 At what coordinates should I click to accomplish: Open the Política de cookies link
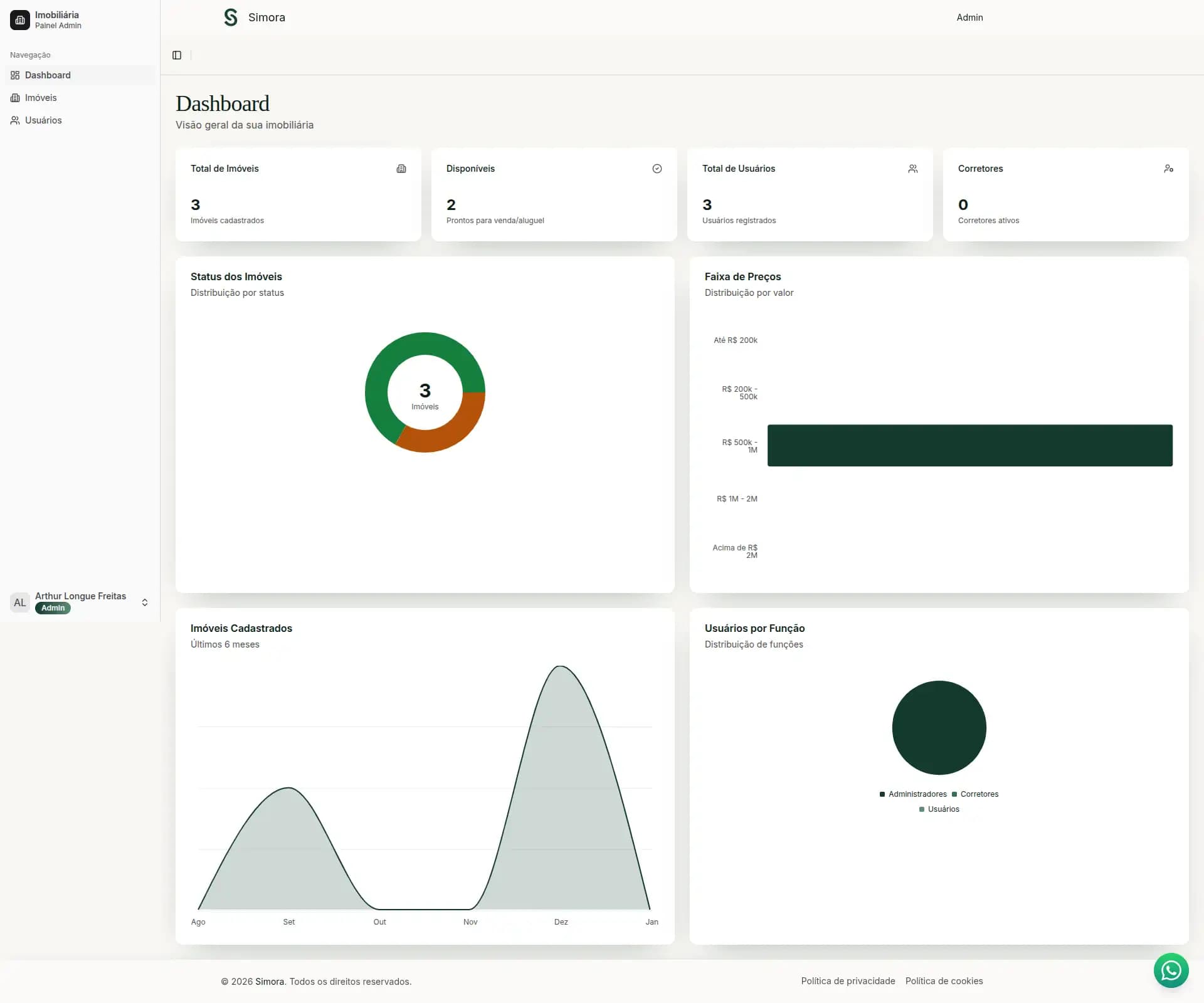943,981
